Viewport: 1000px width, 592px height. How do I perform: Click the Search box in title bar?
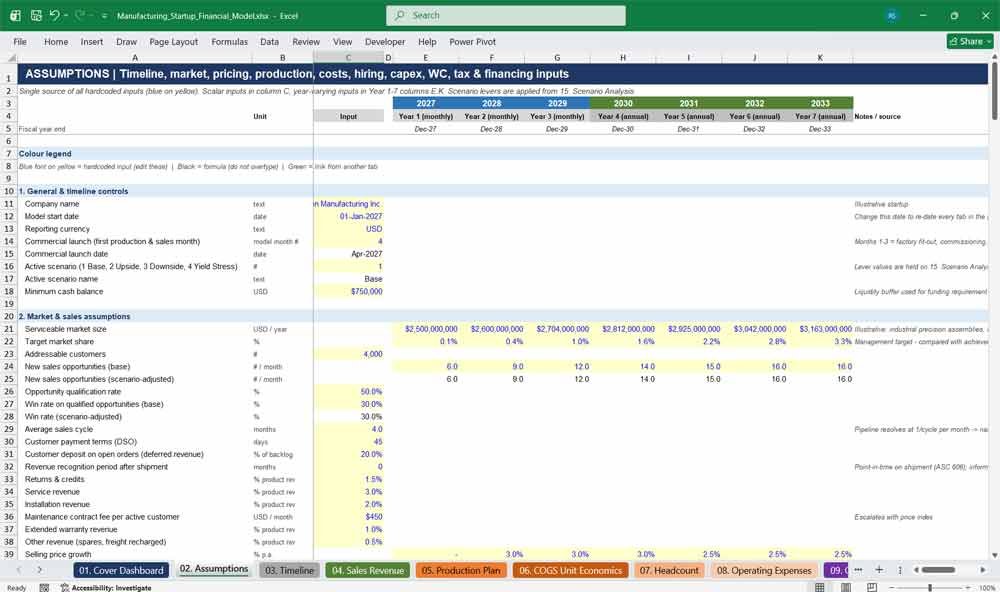[506, 15]
